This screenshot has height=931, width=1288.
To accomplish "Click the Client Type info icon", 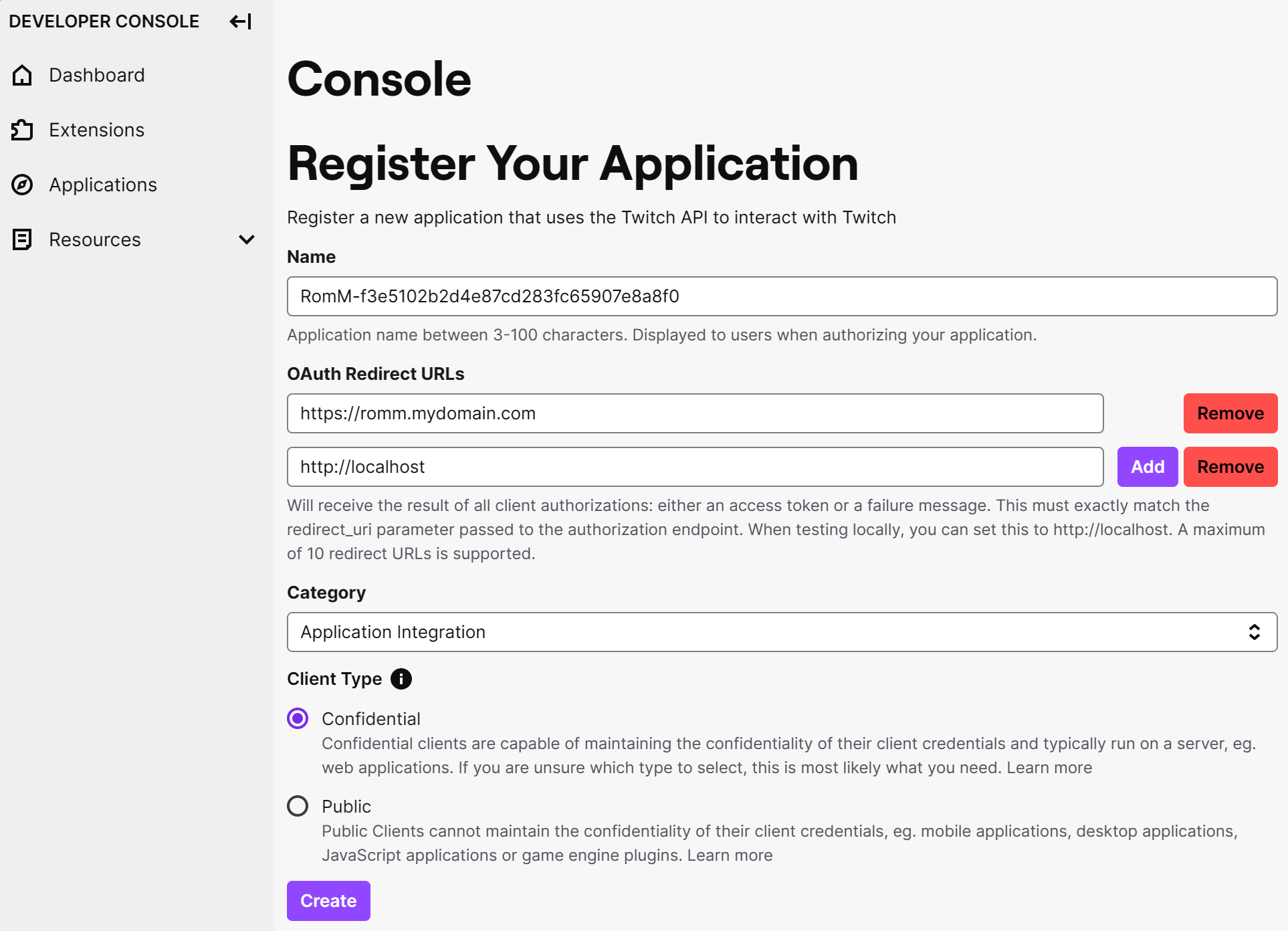I will 401,679.
